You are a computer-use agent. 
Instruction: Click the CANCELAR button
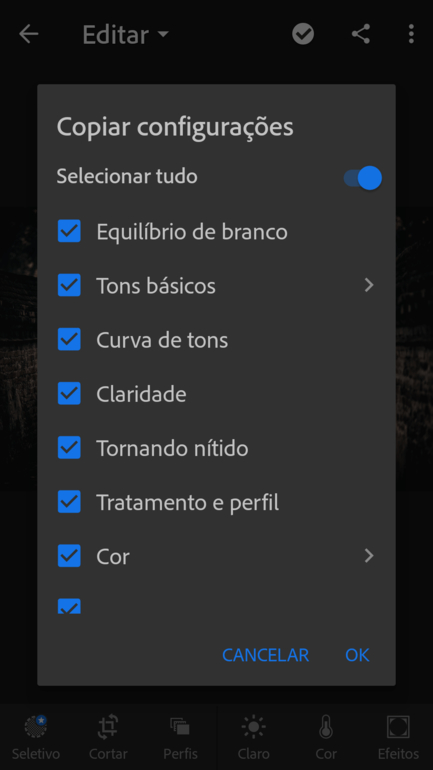click(266, 655)
